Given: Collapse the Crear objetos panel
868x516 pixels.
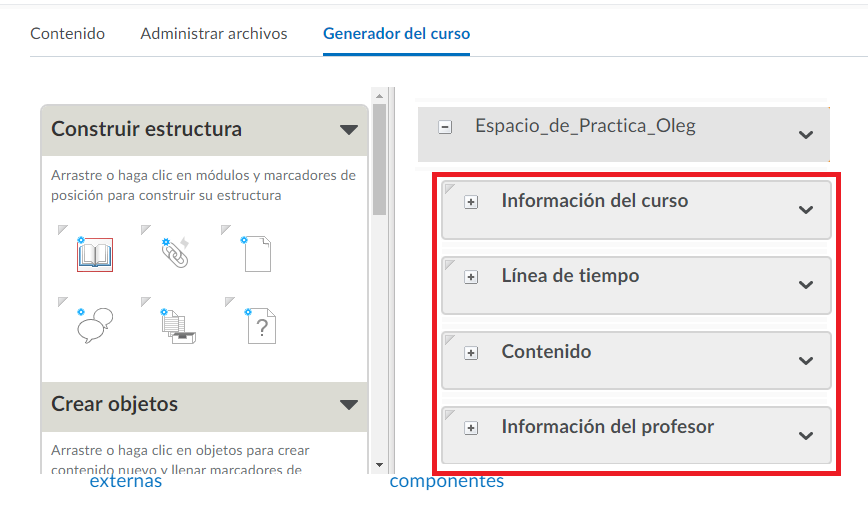Looking at the screenshot, I should [348, 405].
